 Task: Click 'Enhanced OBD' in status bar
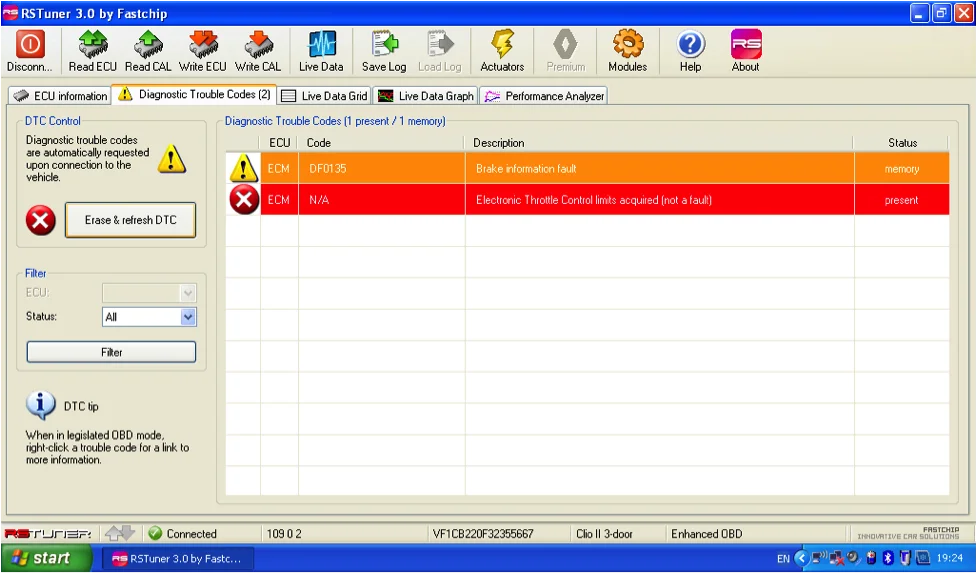click(x=706, y=534)
